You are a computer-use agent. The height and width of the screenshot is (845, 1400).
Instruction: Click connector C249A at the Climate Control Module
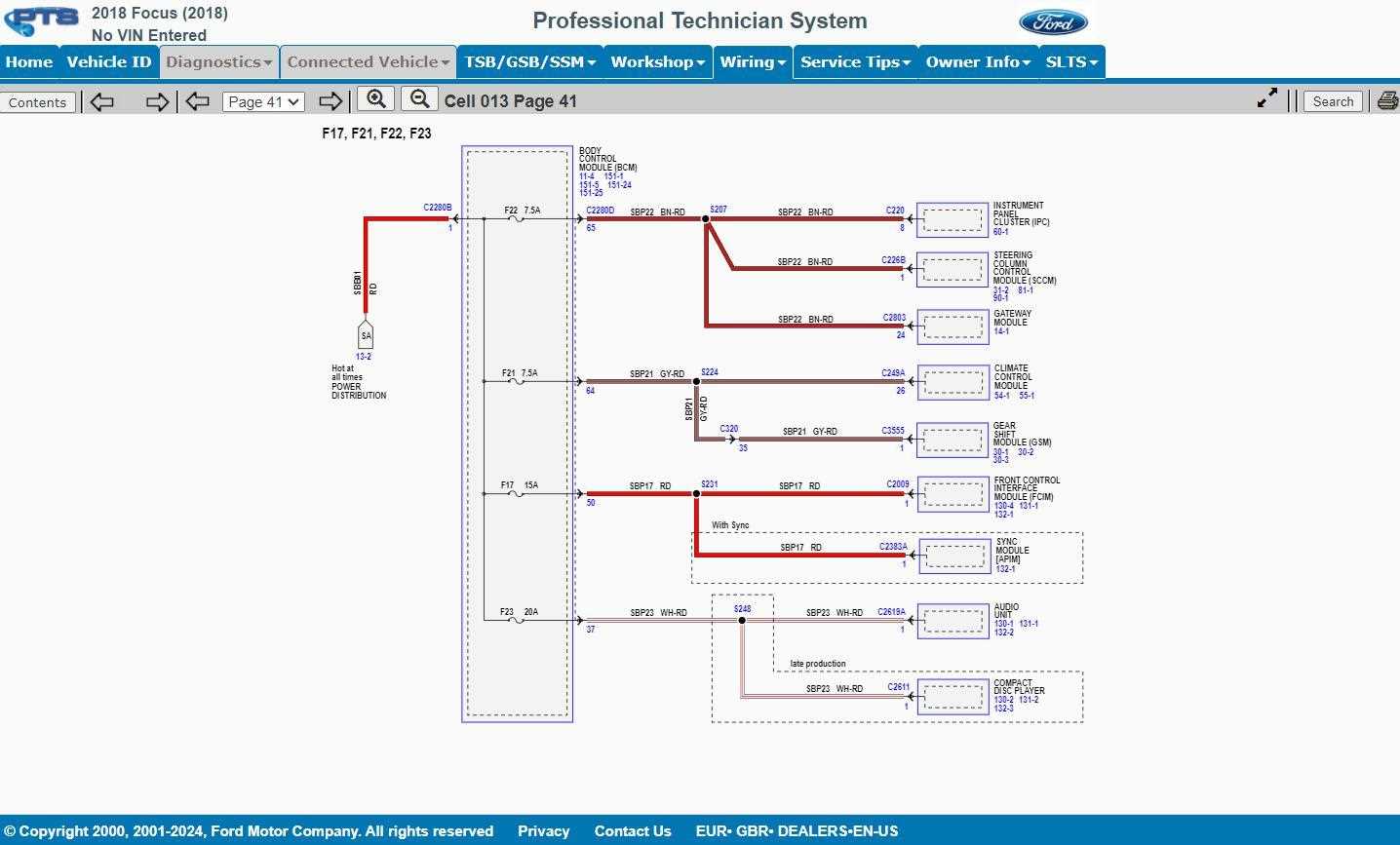click(x=893, y=373)
